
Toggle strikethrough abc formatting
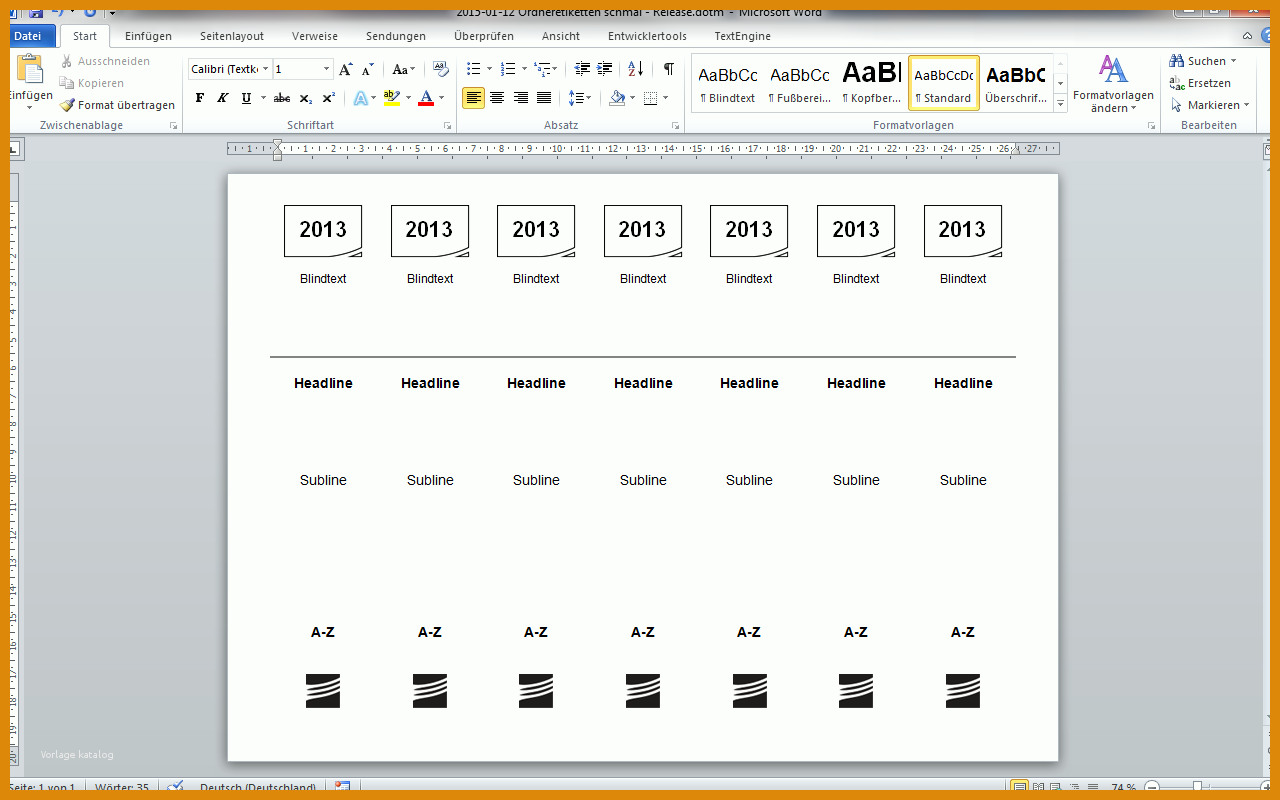pyautogui.click(x=282, y=98)
